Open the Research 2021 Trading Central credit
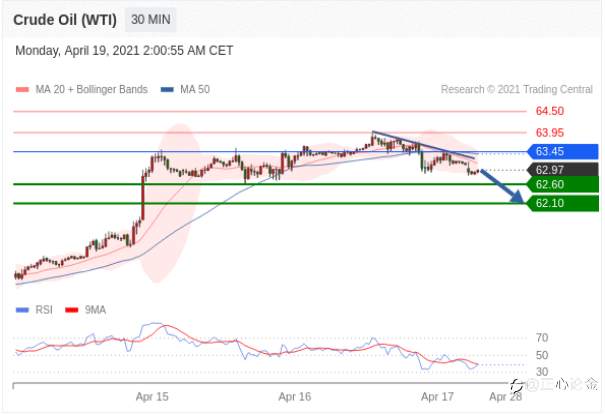Viewport: 605px width, 414px height. [517, 90]
